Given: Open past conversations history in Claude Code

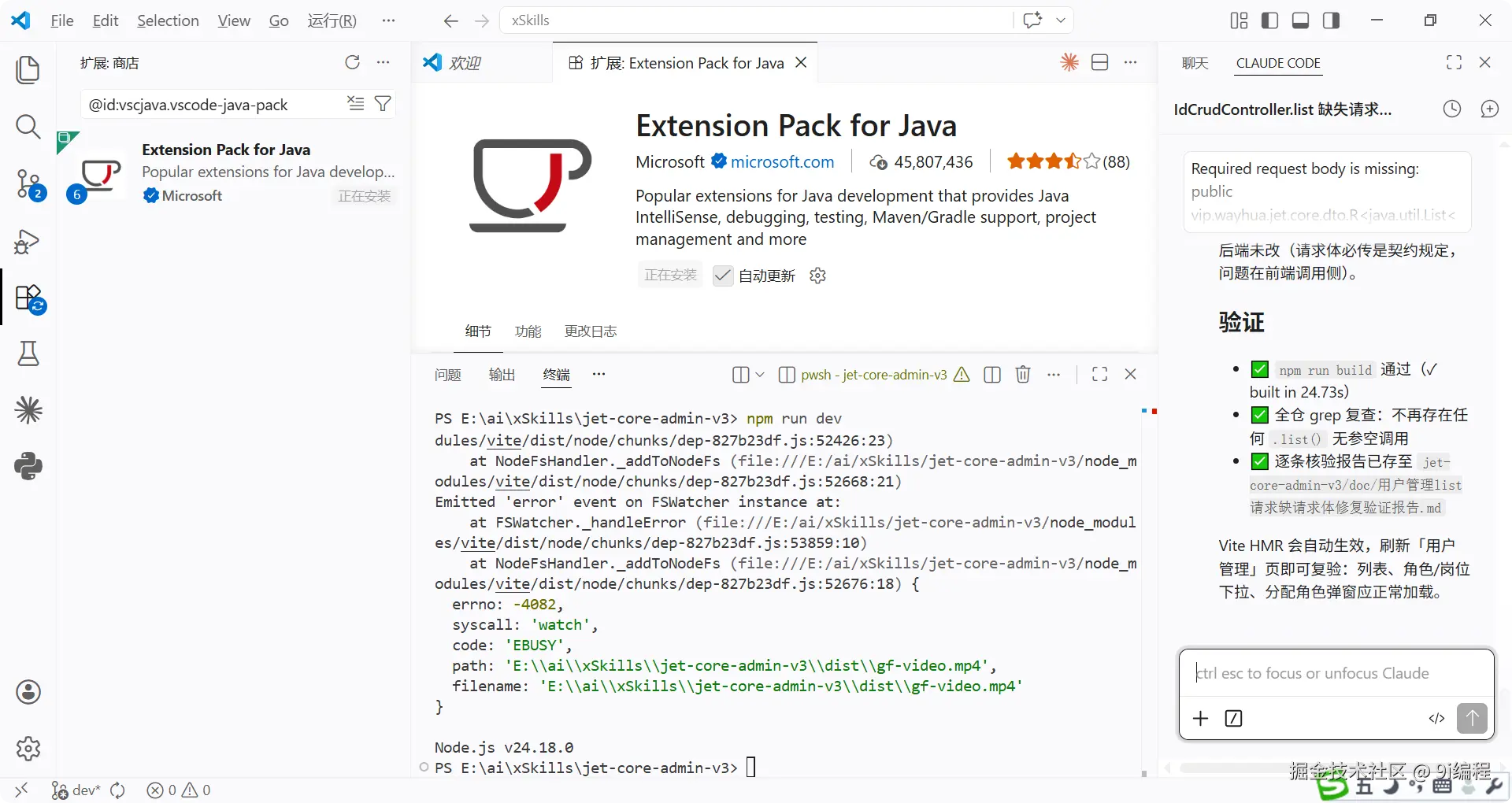Looking at the screenshot, I should tap(1452, 109).
